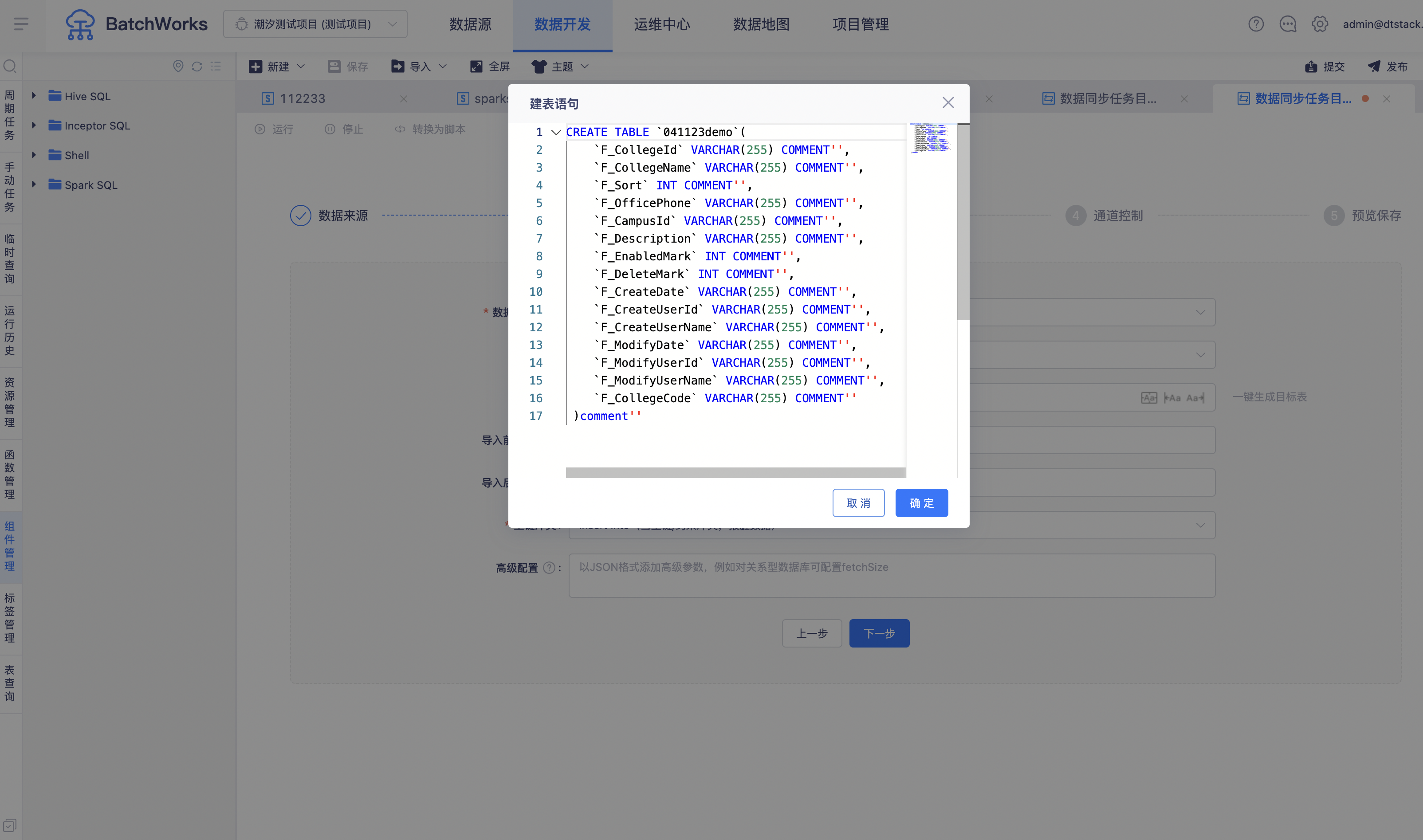The image size is (1423, 840).
Task: Fold the CREATE TABLE code block
Action: click(556, 133)
